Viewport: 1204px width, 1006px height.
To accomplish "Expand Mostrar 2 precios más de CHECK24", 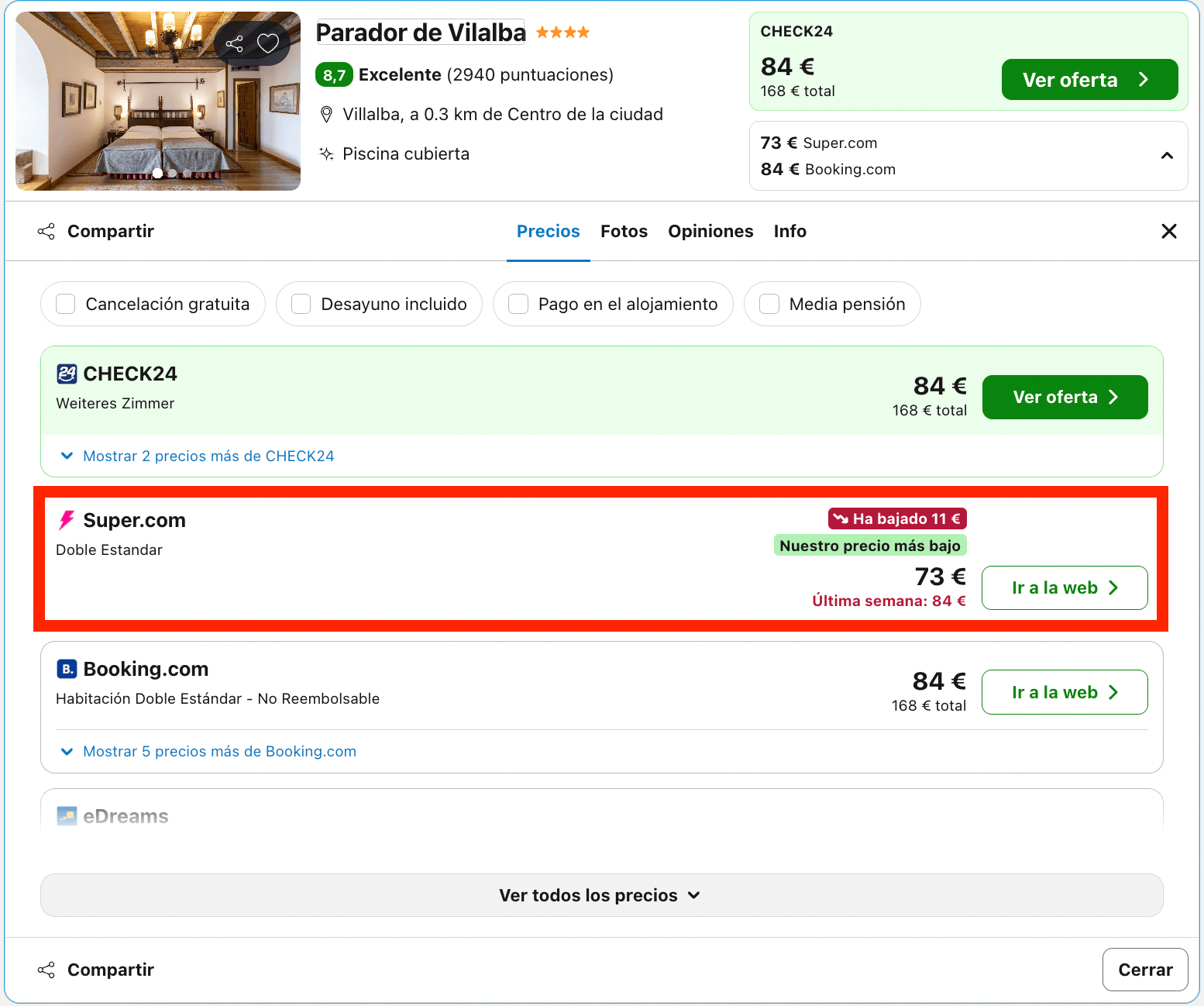I will (x=198, y=456).
